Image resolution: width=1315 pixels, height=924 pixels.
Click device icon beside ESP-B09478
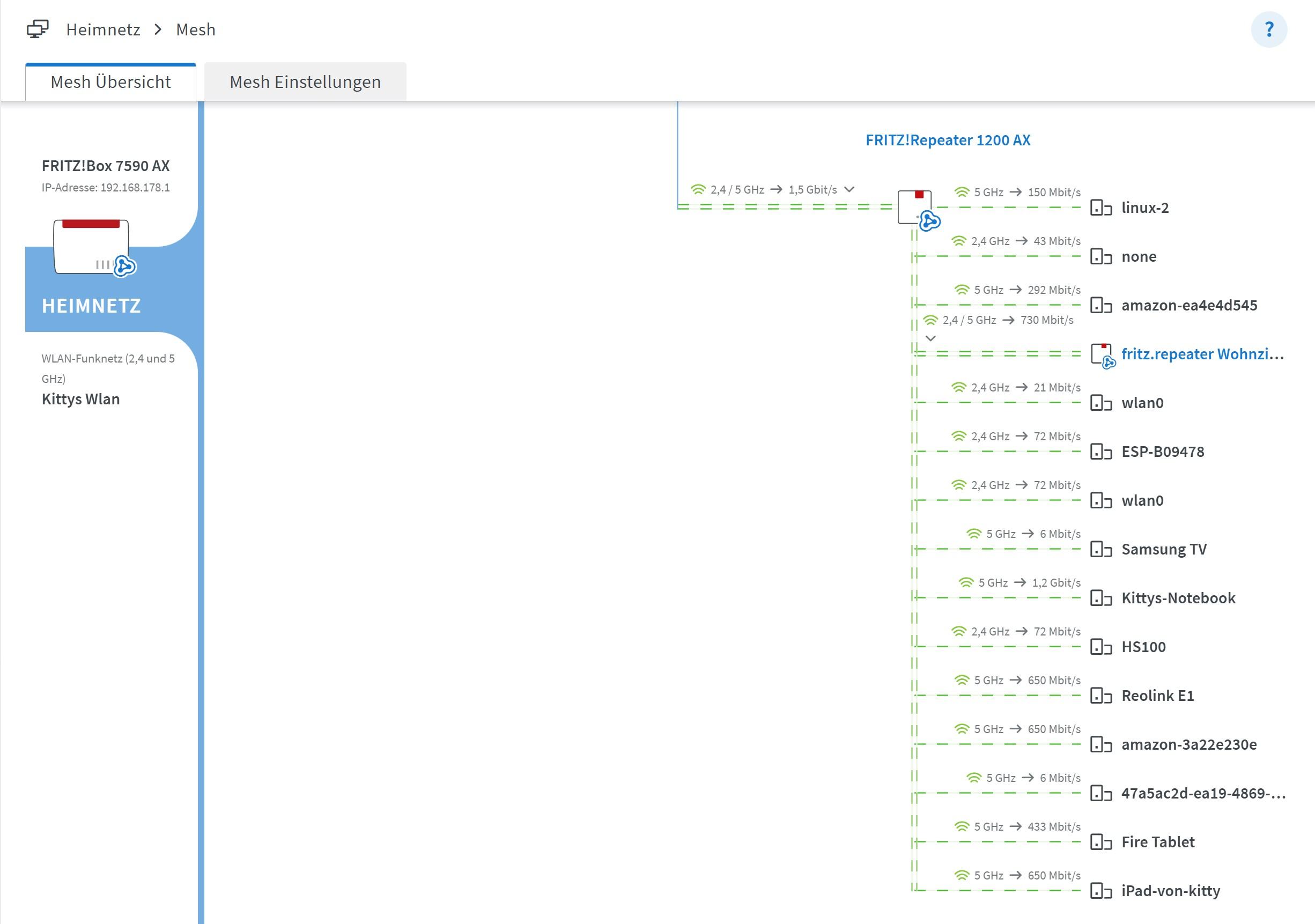coord(1101,452)
